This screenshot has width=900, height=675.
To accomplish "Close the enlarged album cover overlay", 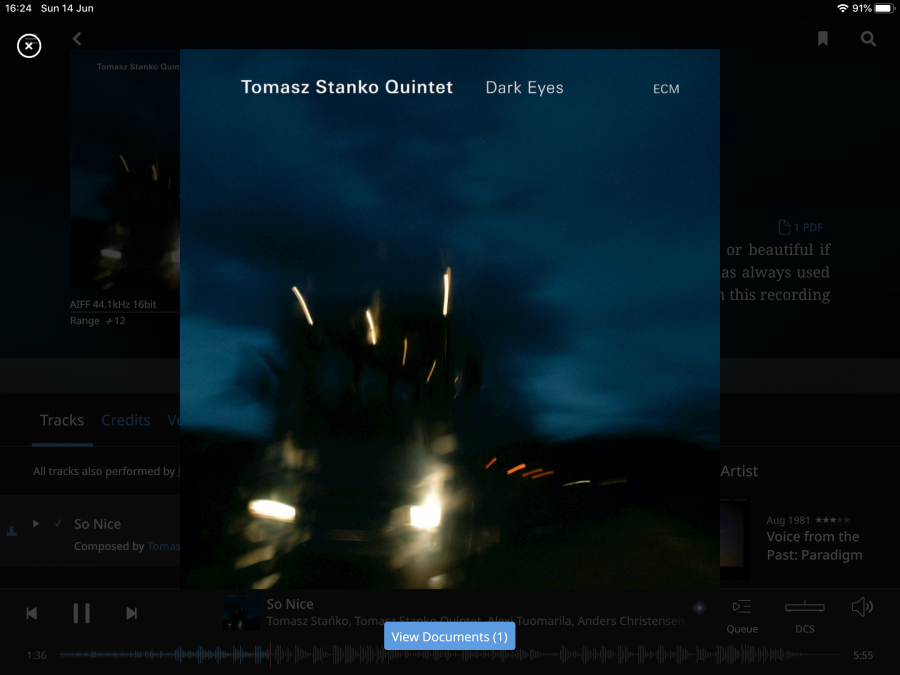I will tap(29, 46).
